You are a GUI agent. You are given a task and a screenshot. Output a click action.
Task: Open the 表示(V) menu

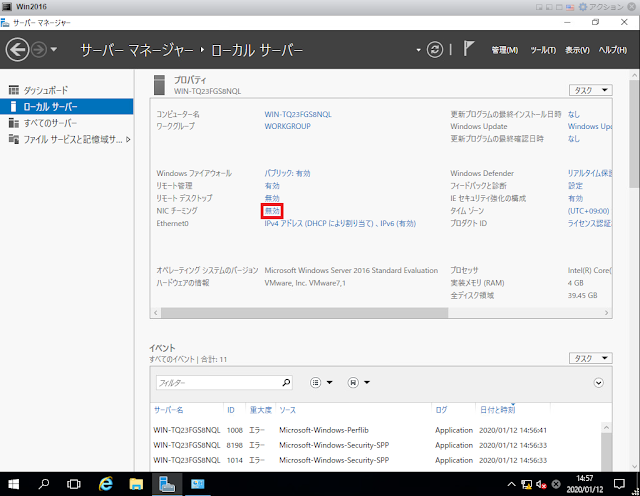pyautogui.click(x=577, y=50)
